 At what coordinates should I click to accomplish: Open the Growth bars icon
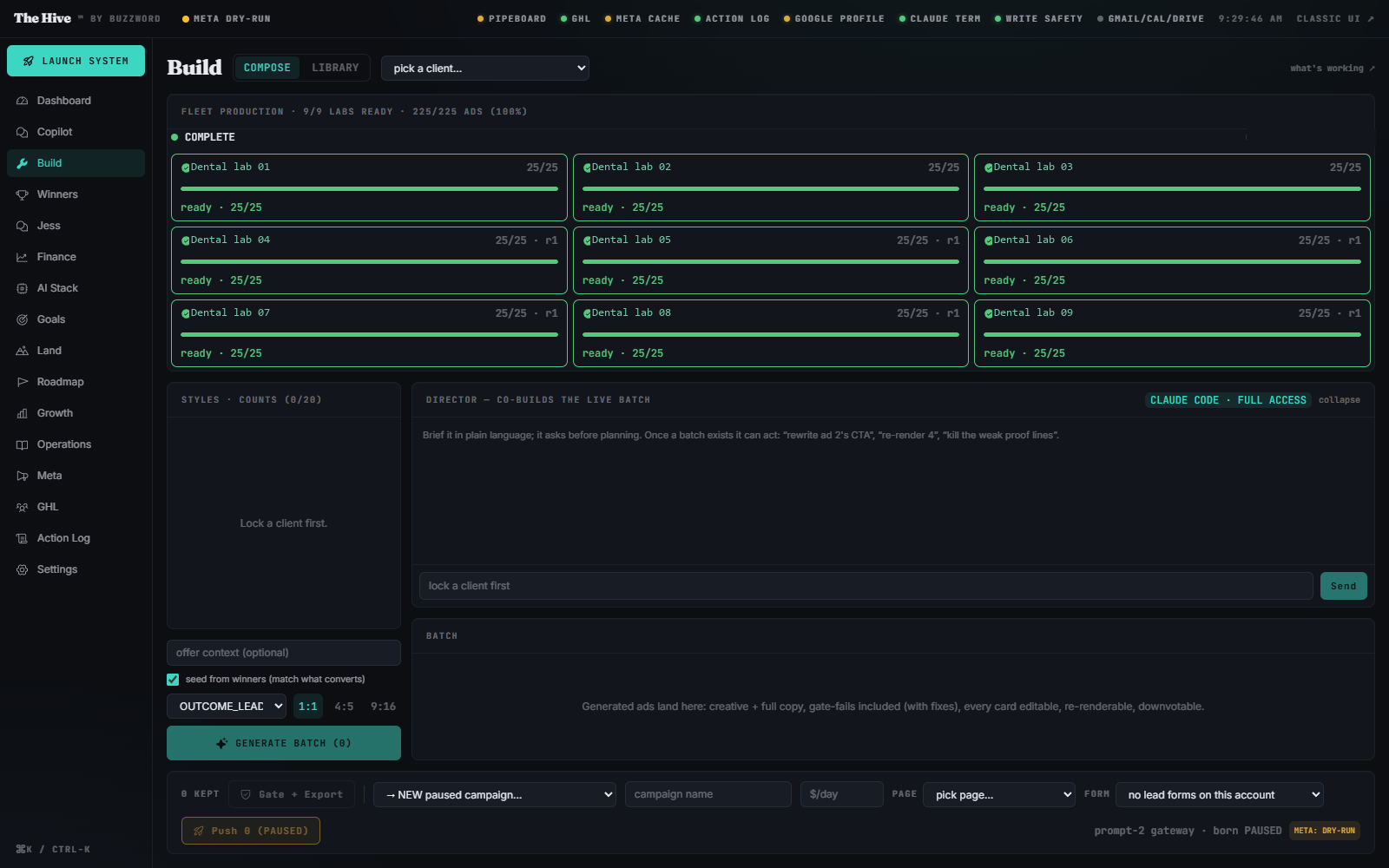pyautogui.click(x=23, y=413)
